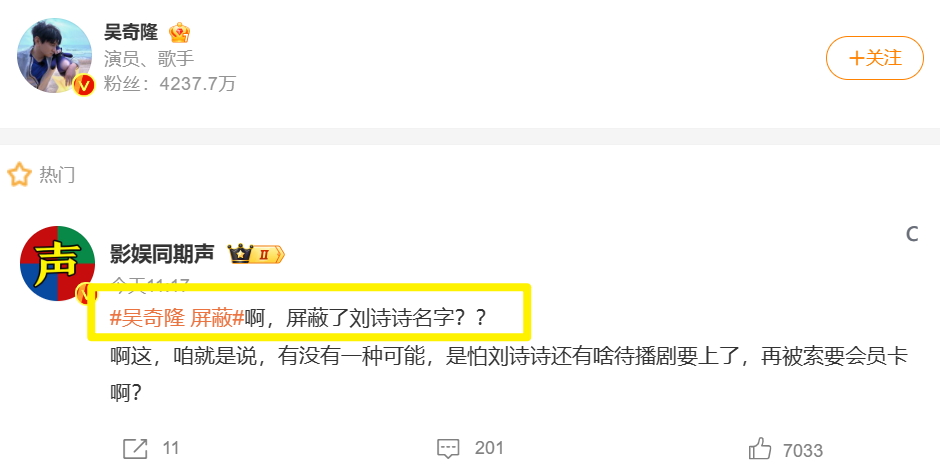Click the verified V badge on 吴奇隆's avatar

click(x=85, y=86)
